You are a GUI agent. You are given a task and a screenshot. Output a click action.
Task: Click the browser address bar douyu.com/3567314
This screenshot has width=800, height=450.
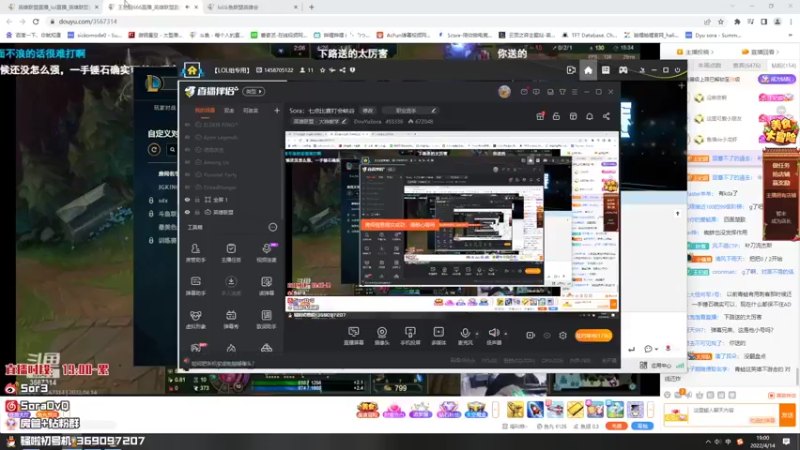[x=88, y=21]
